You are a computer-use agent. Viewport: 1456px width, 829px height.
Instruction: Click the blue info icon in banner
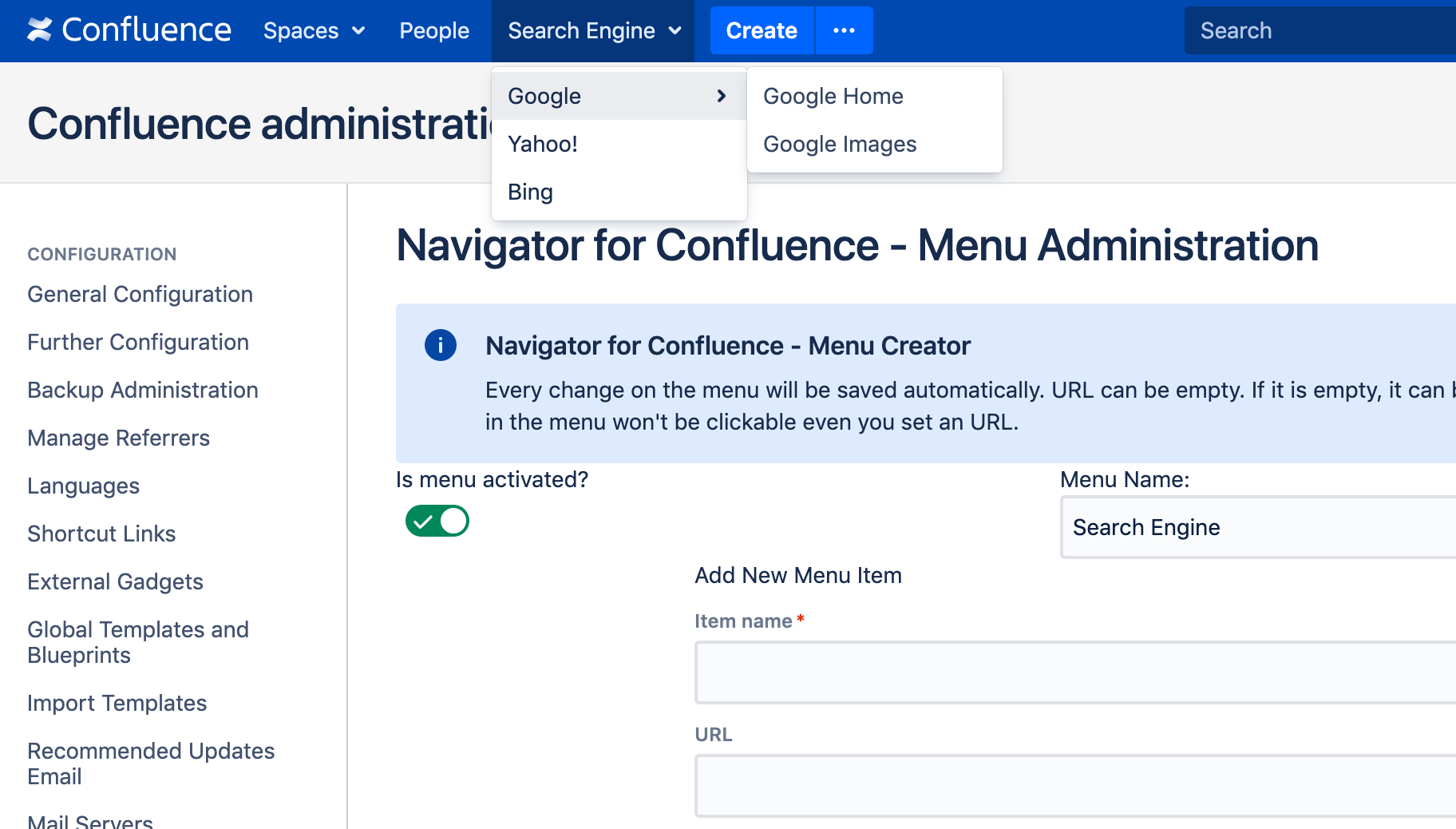point(440,345)
